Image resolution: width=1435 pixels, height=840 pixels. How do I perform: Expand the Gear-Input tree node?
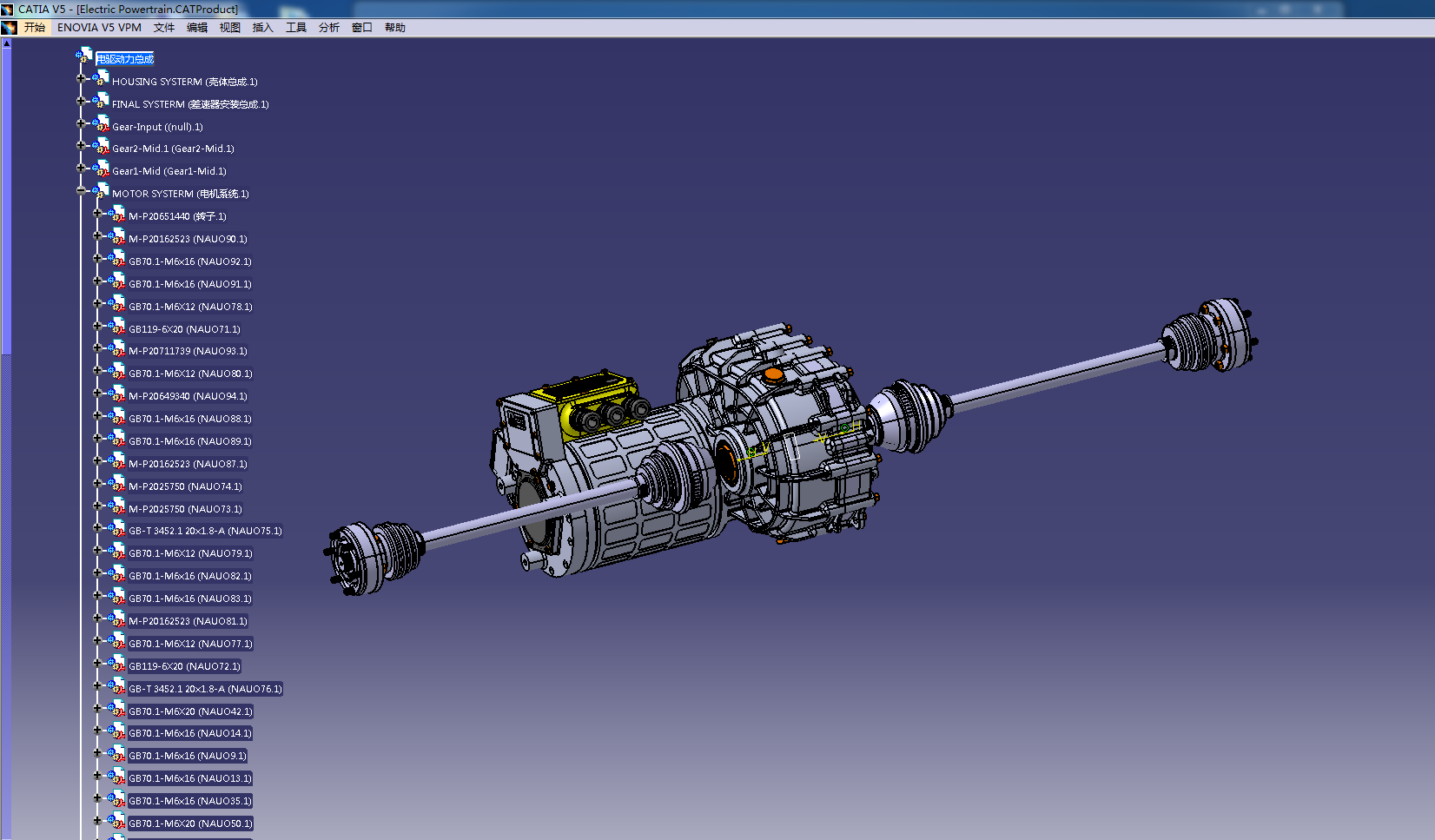pos(81,123)
